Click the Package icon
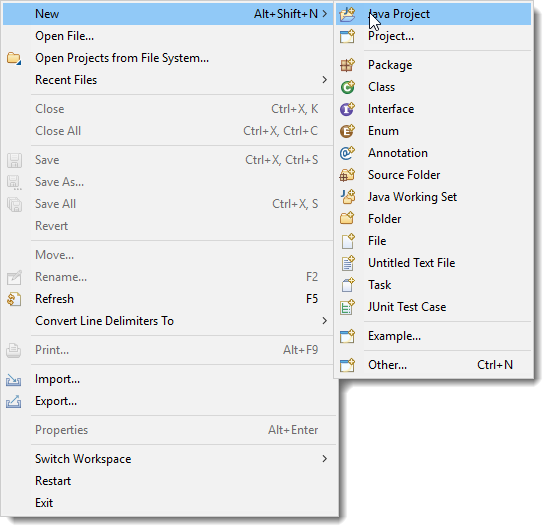Screen dimensions: 549x532 (347, 65)
